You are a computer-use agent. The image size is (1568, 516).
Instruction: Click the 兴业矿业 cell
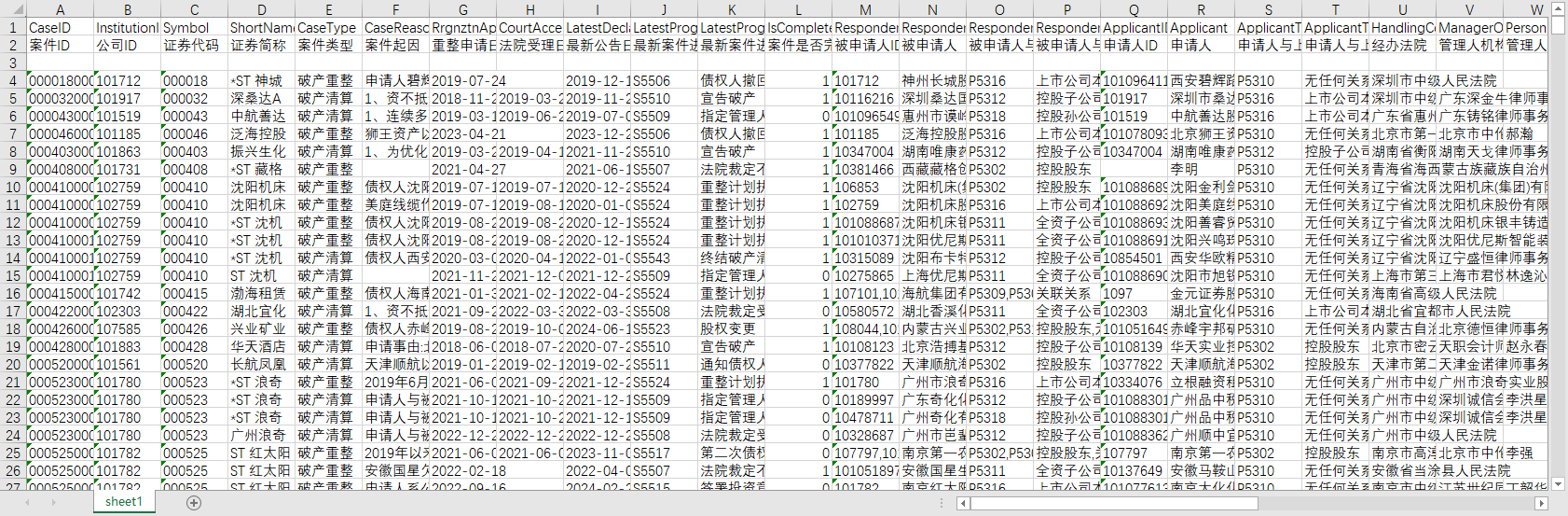click(x=261, y=328)
